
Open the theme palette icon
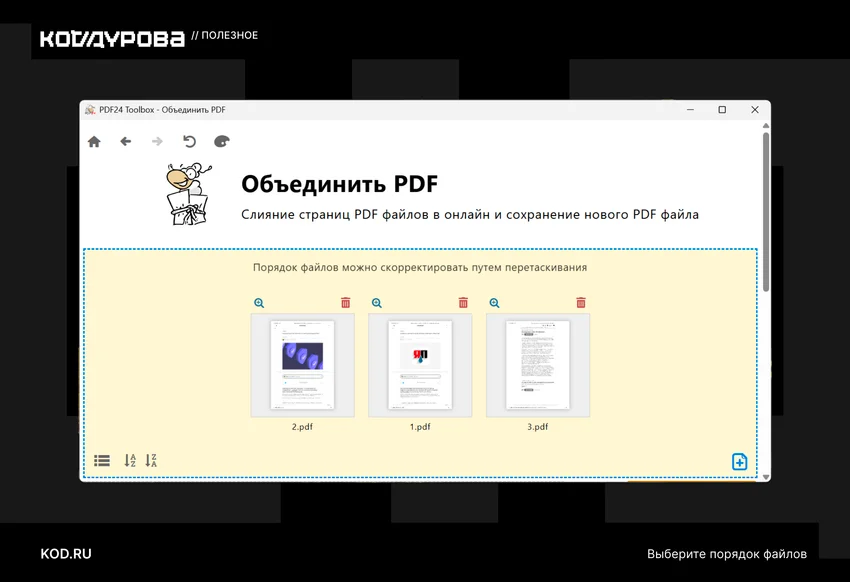click(222, 141)
